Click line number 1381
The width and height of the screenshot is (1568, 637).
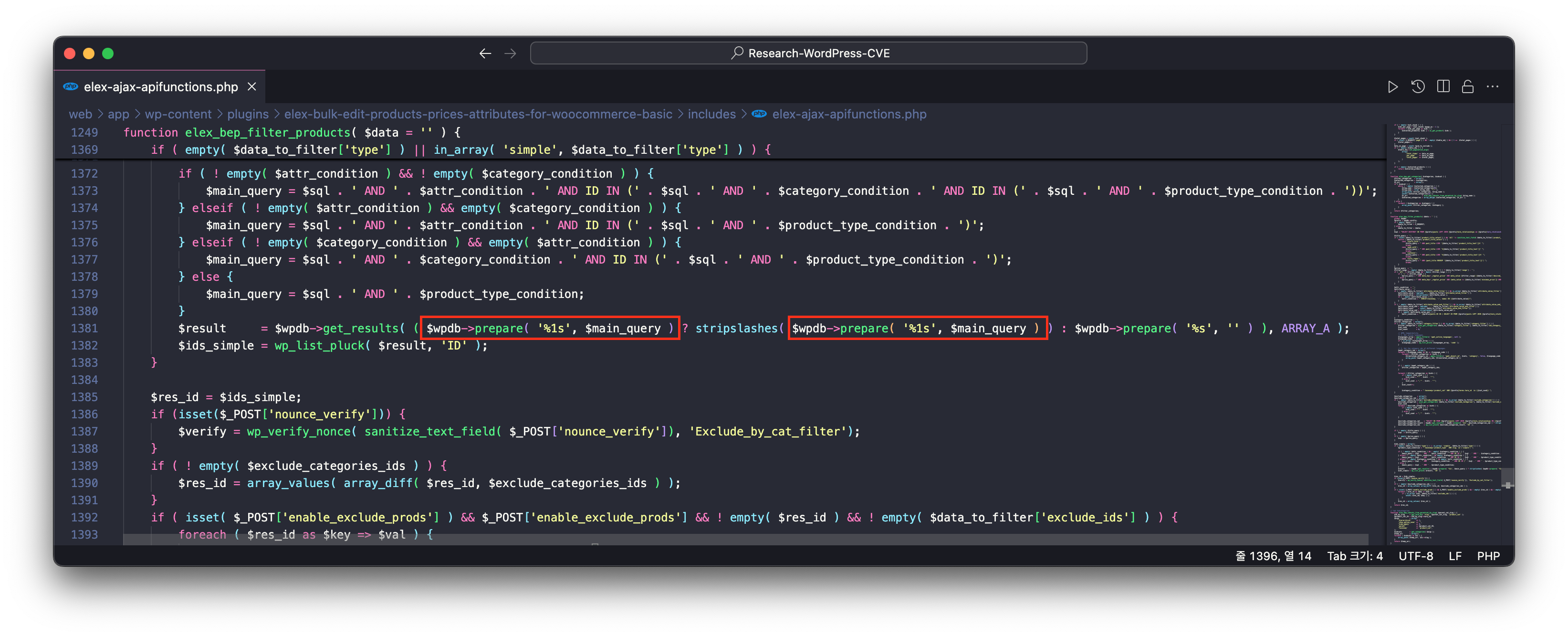click(84, 328)
